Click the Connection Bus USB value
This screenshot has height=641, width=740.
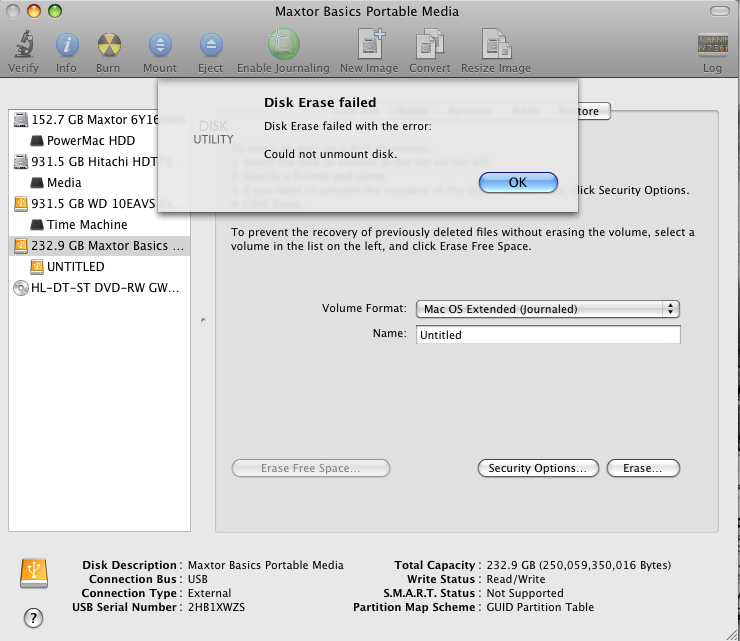pos(198,579)
